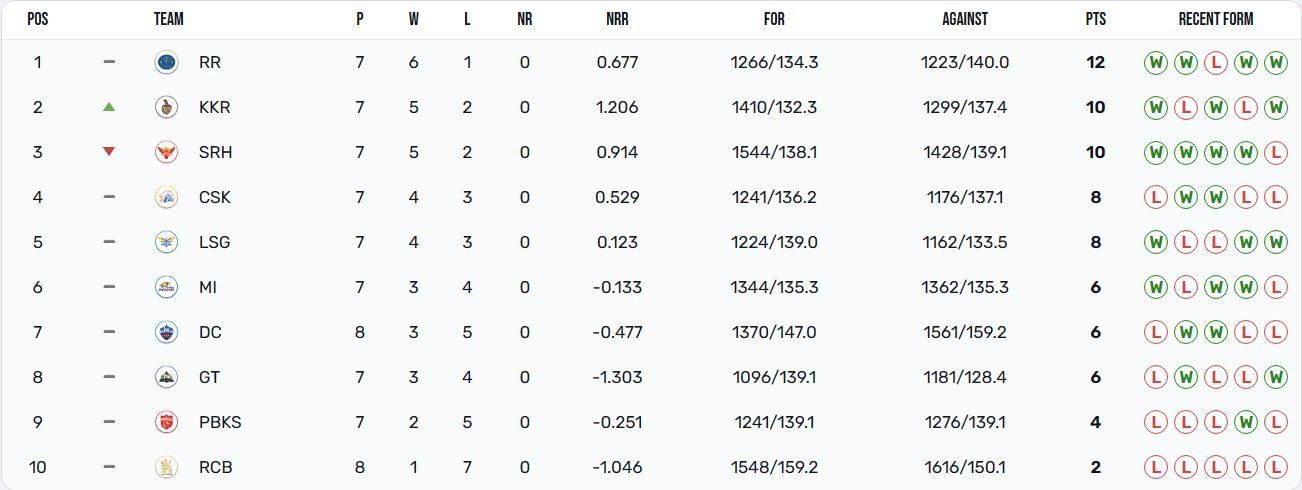This screenshot has width=1302, height=490.
Task: Sort table by PTS column header
Action: point(1095,19)
